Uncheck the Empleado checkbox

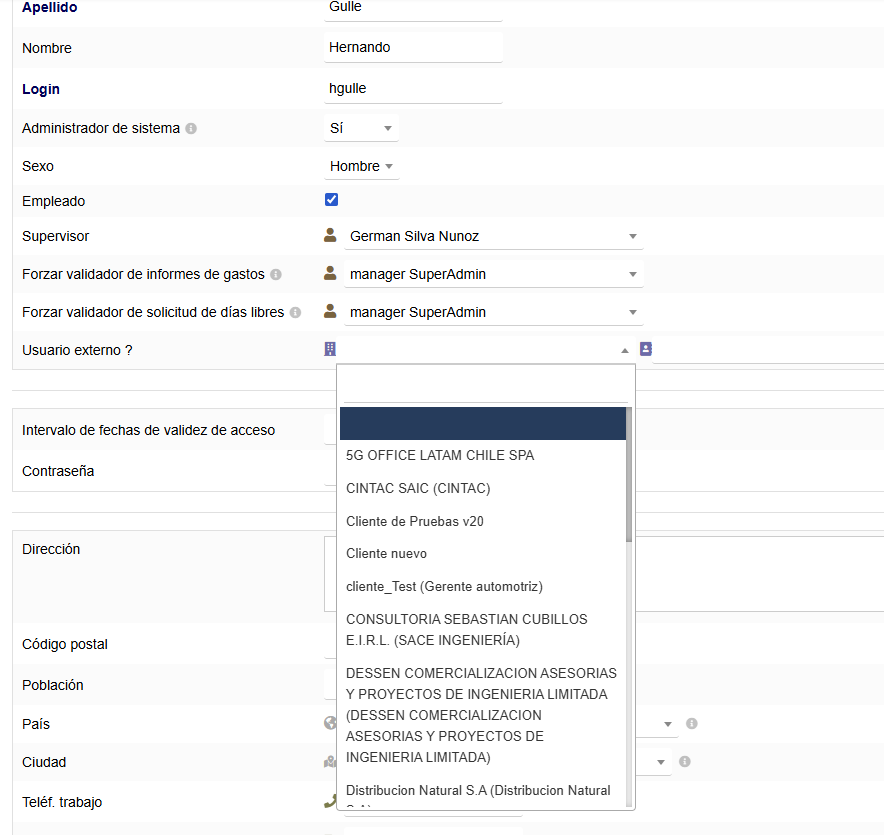[332, 200]
